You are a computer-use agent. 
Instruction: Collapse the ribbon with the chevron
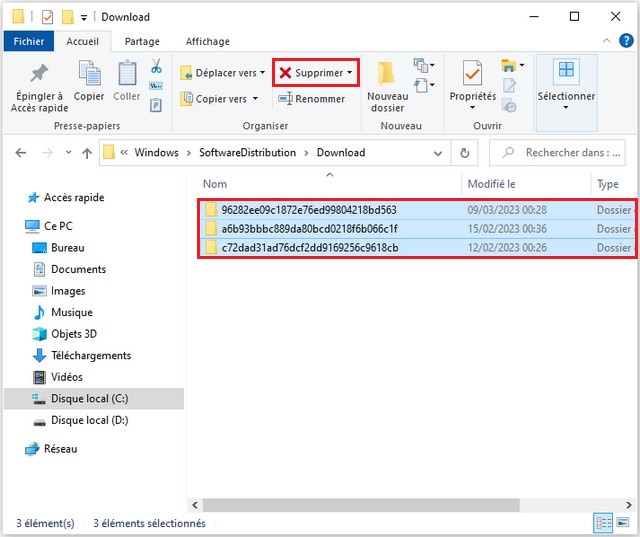607,40
